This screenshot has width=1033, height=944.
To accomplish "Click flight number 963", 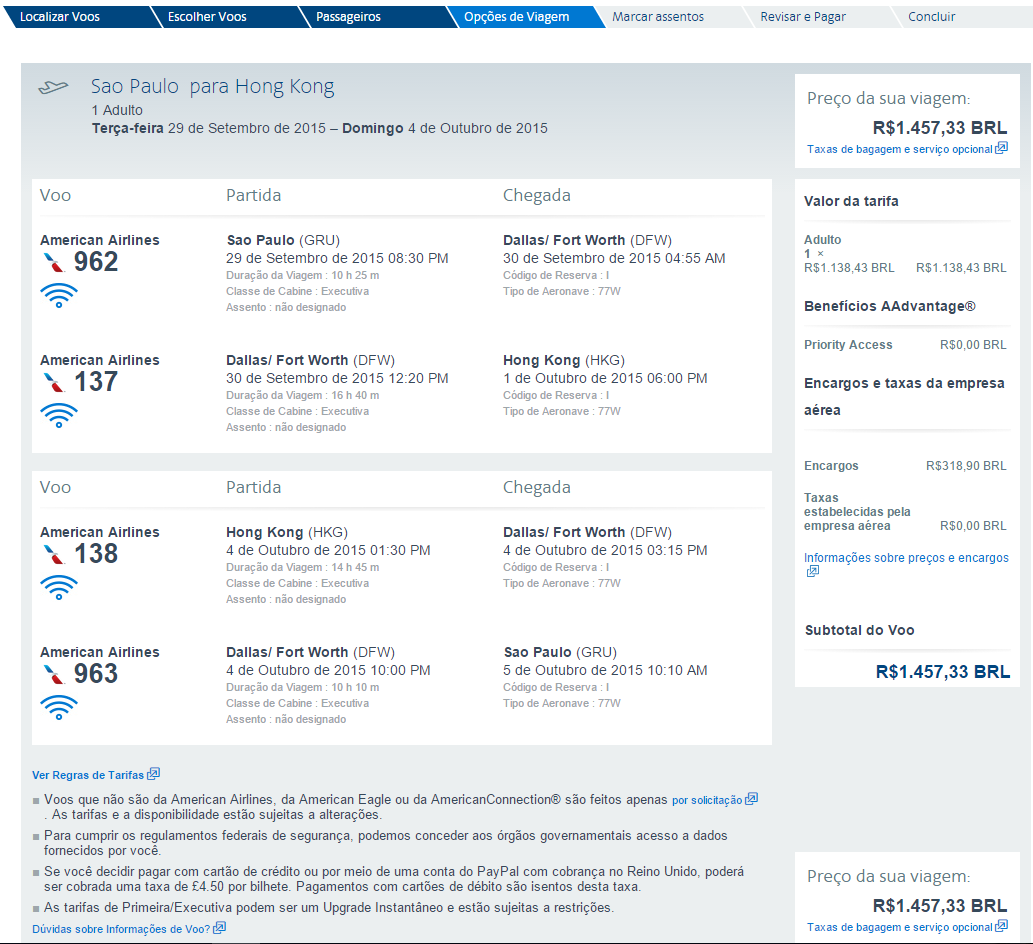I will [x=96, y=674].
